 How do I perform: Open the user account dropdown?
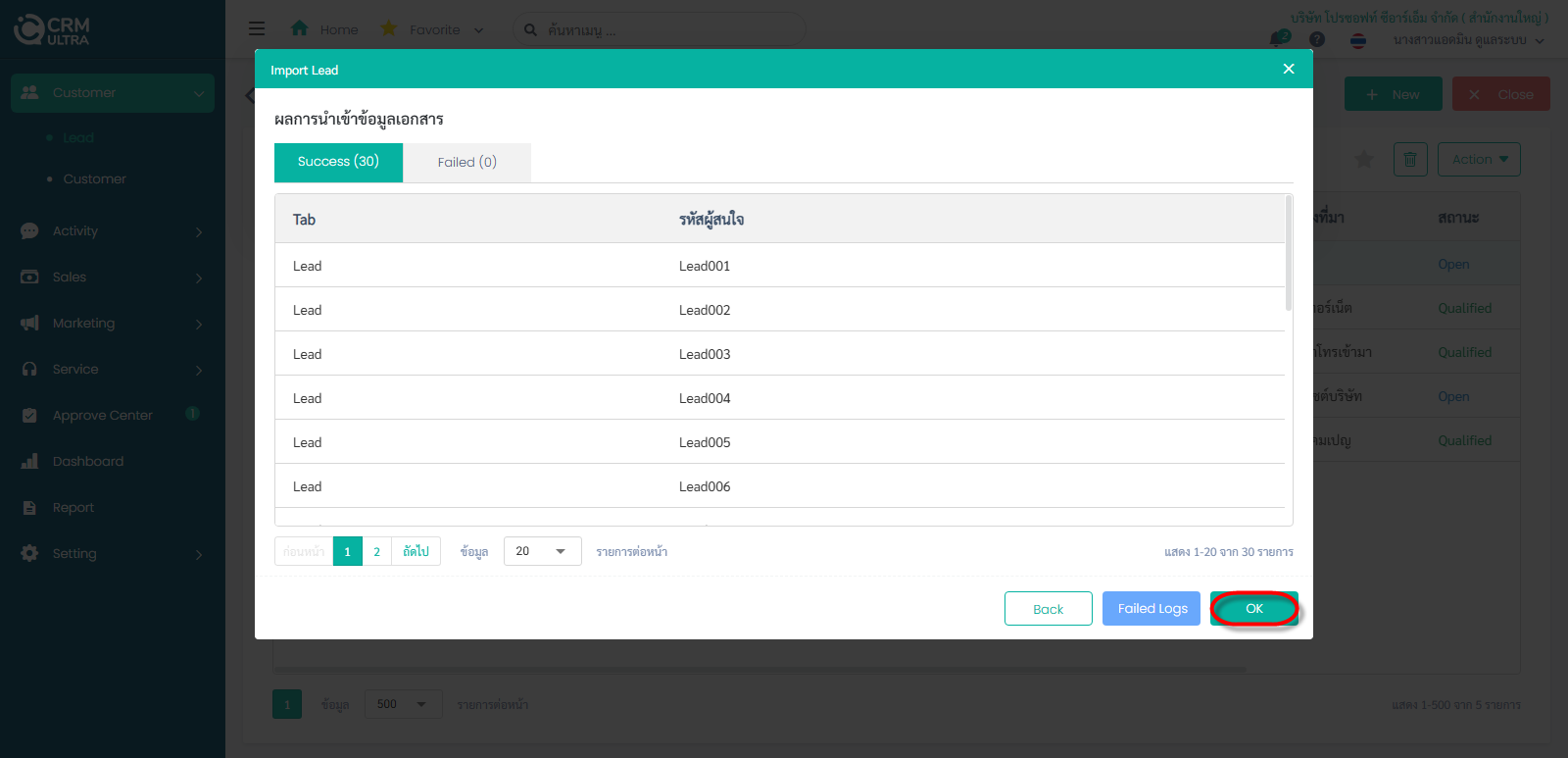(1468, 40)
